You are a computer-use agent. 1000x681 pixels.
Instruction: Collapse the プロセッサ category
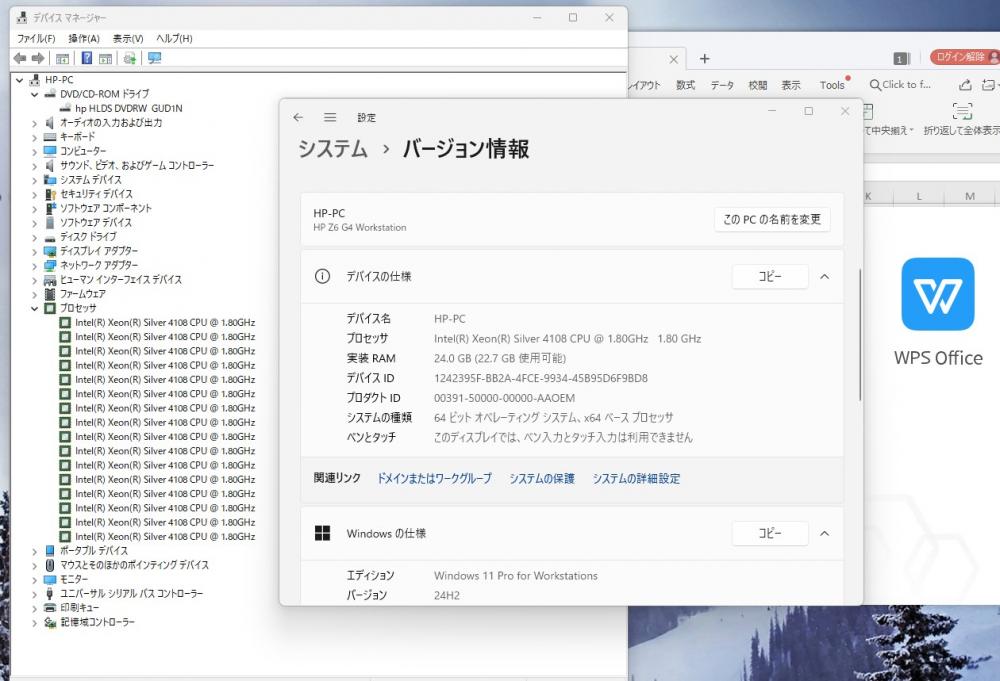point(34,309)
